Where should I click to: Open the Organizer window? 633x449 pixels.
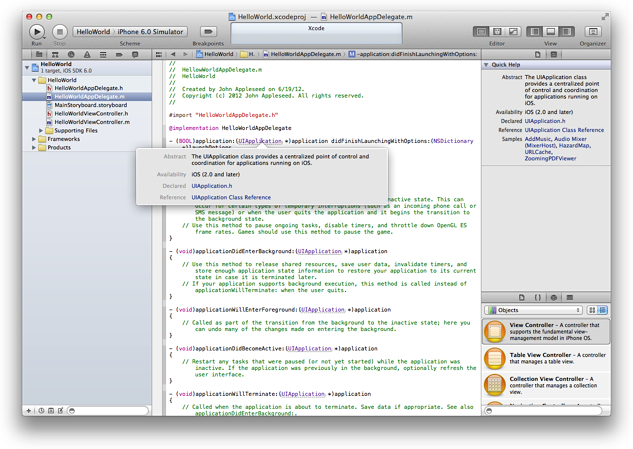coord(592,32)
